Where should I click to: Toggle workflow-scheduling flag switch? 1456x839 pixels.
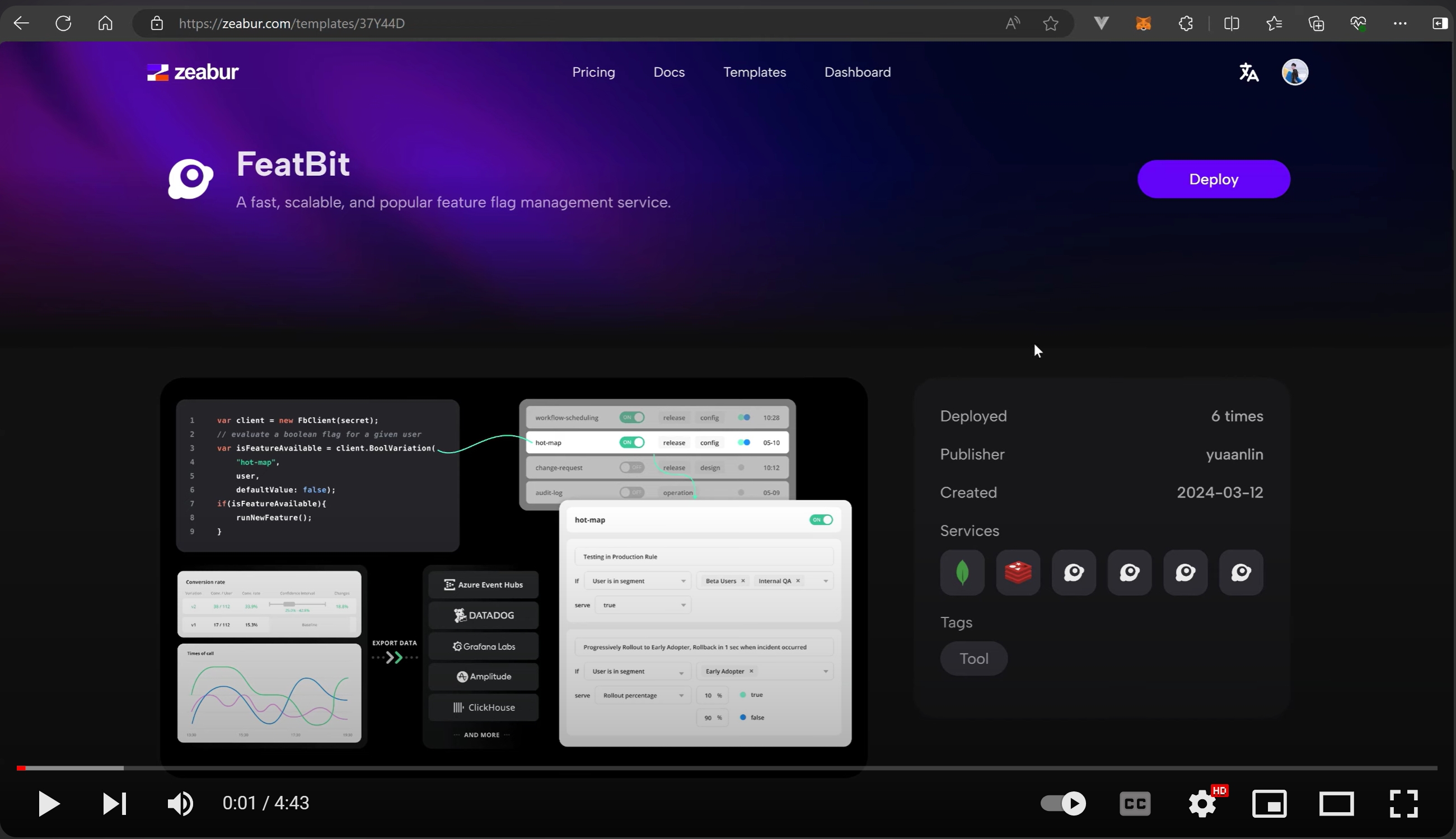(632, 417)
